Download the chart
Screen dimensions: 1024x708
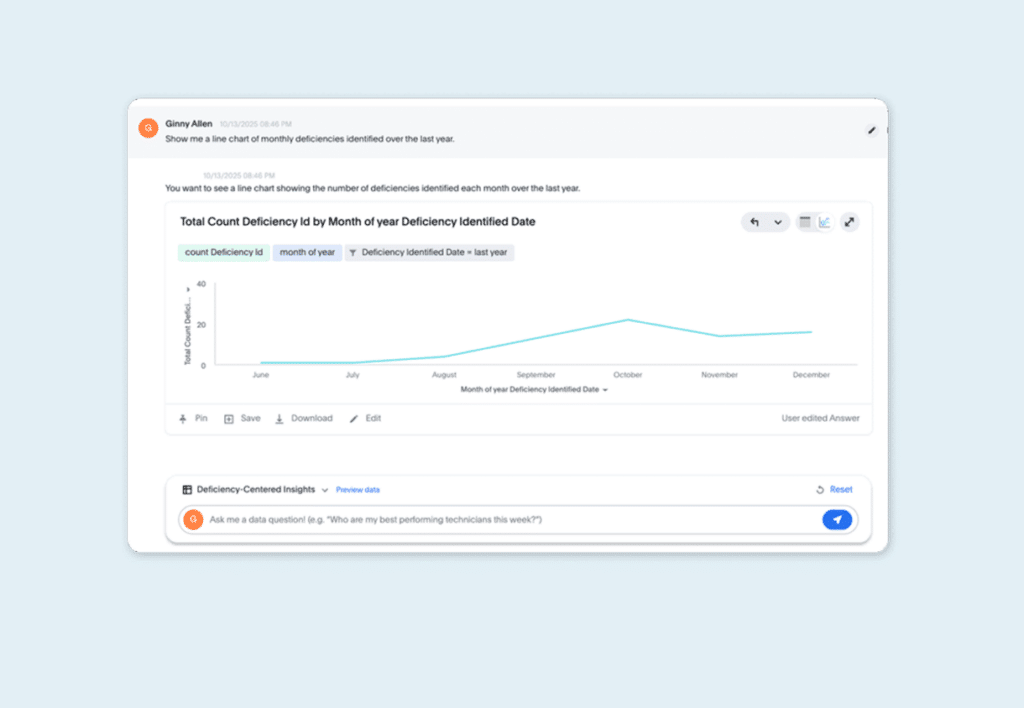click(x=304, y=418)
